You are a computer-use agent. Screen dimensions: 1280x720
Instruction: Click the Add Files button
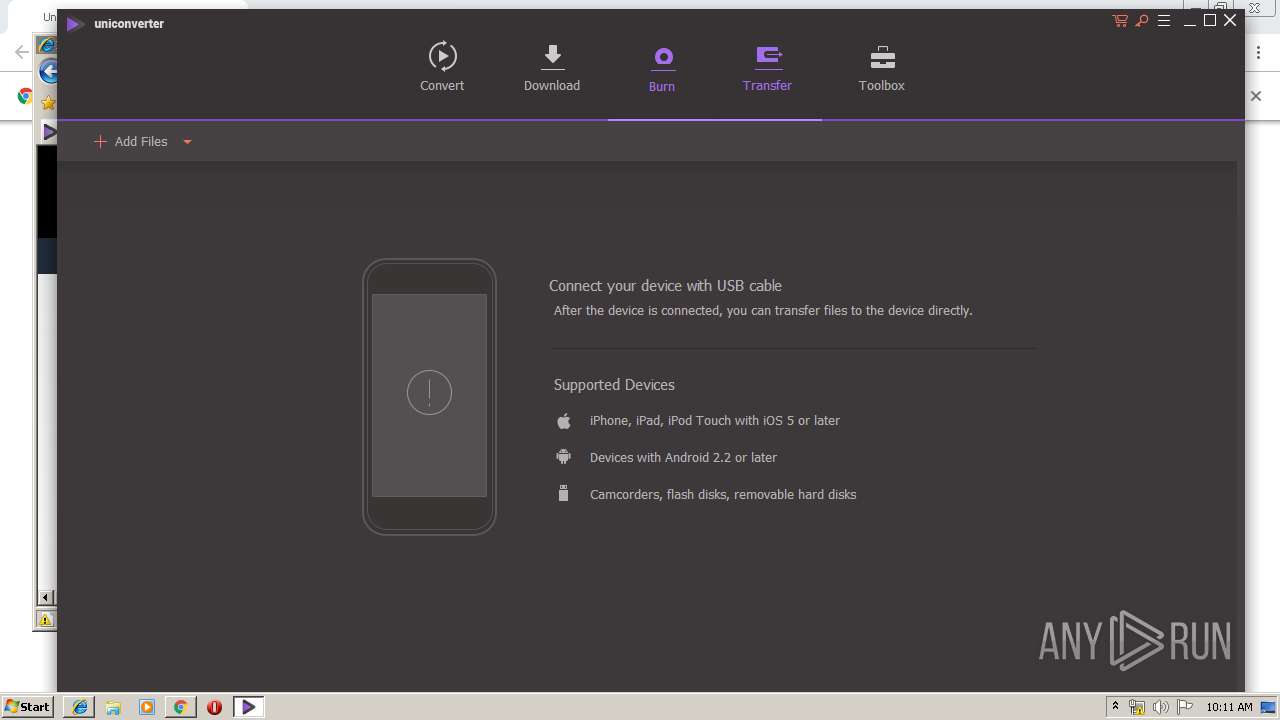(131, 142)
